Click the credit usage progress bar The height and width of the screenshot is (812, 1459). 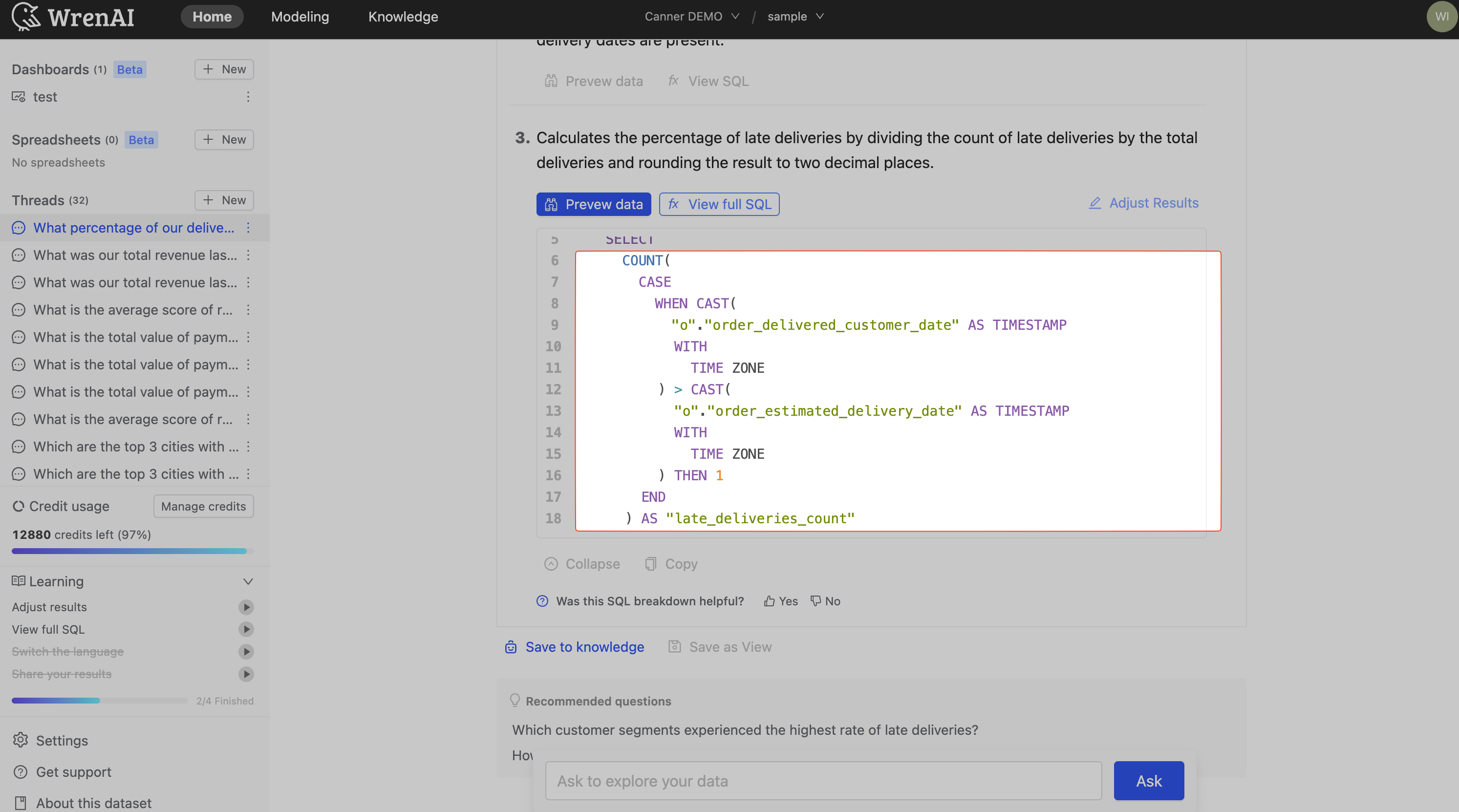click(132, 551)
